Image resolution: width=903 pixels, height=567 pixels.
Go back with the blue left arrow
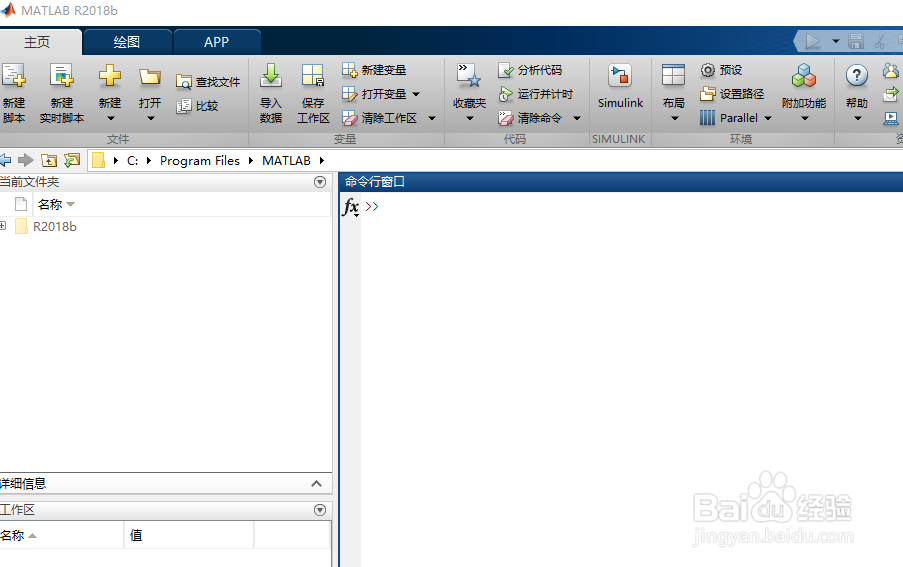pos(5,160)
